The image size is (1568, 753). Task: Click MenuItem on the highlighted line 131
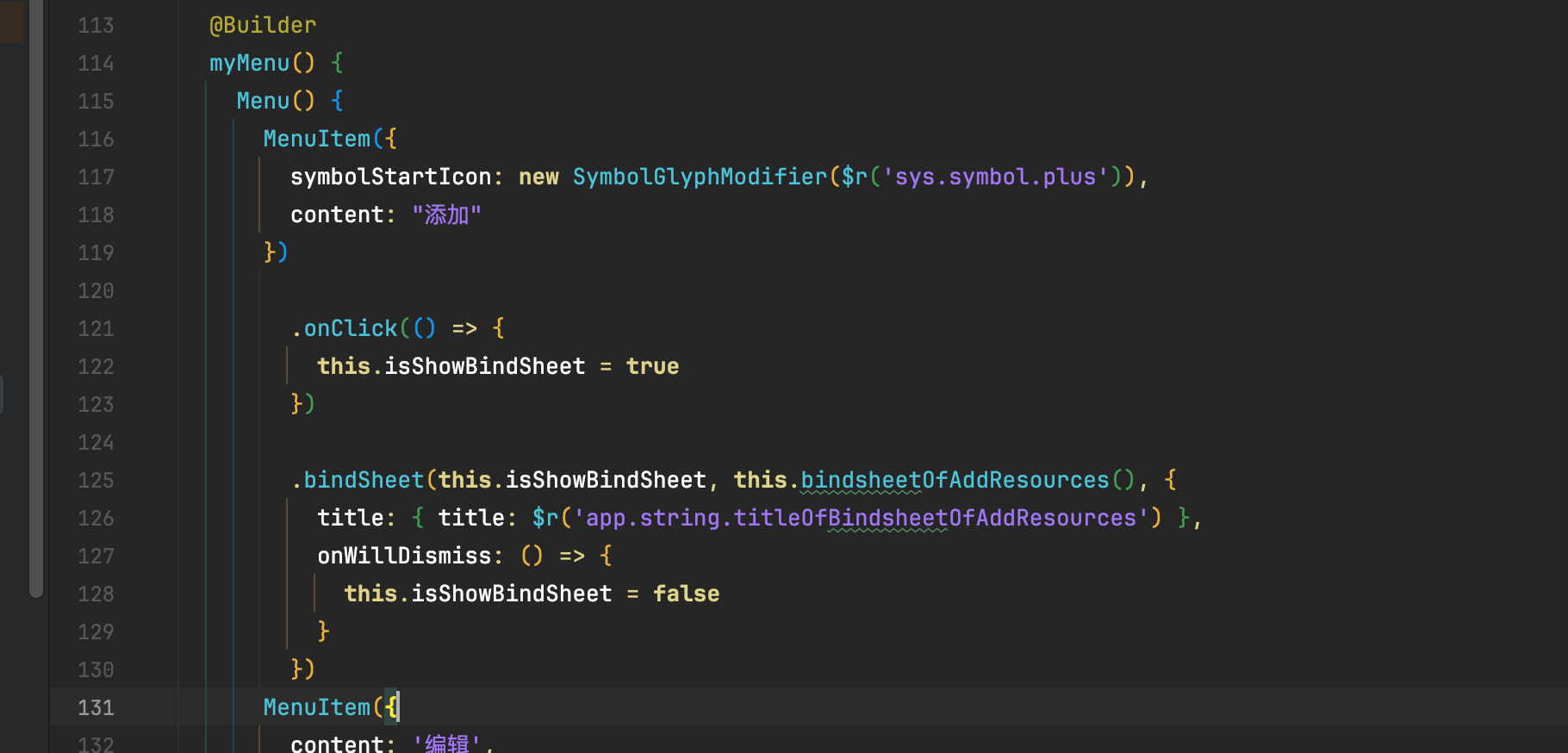point(316,708)
